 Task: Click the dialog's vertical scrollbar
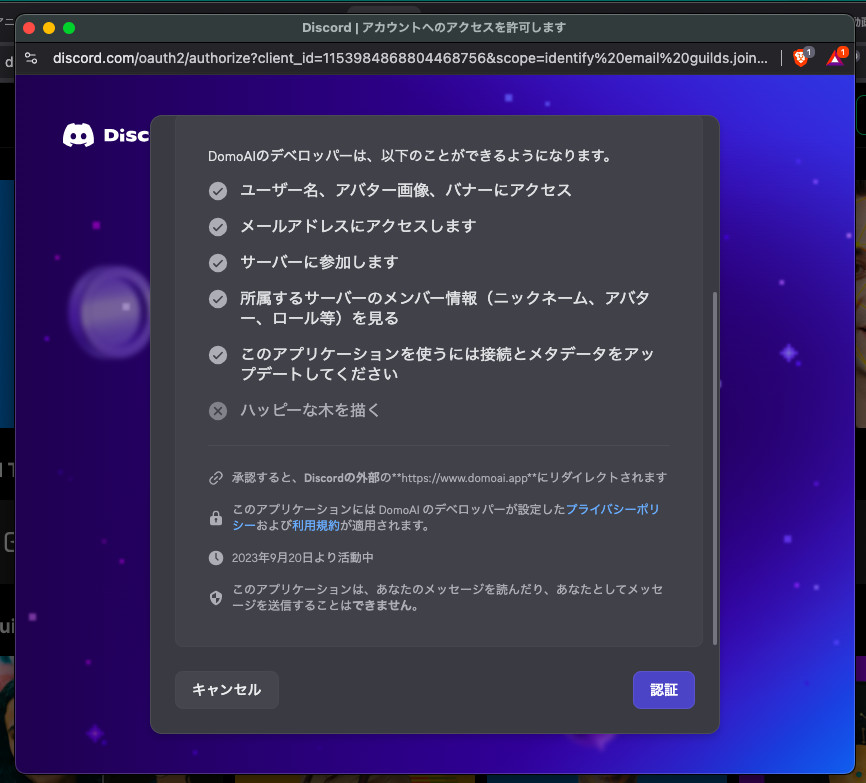pos(715,468)
